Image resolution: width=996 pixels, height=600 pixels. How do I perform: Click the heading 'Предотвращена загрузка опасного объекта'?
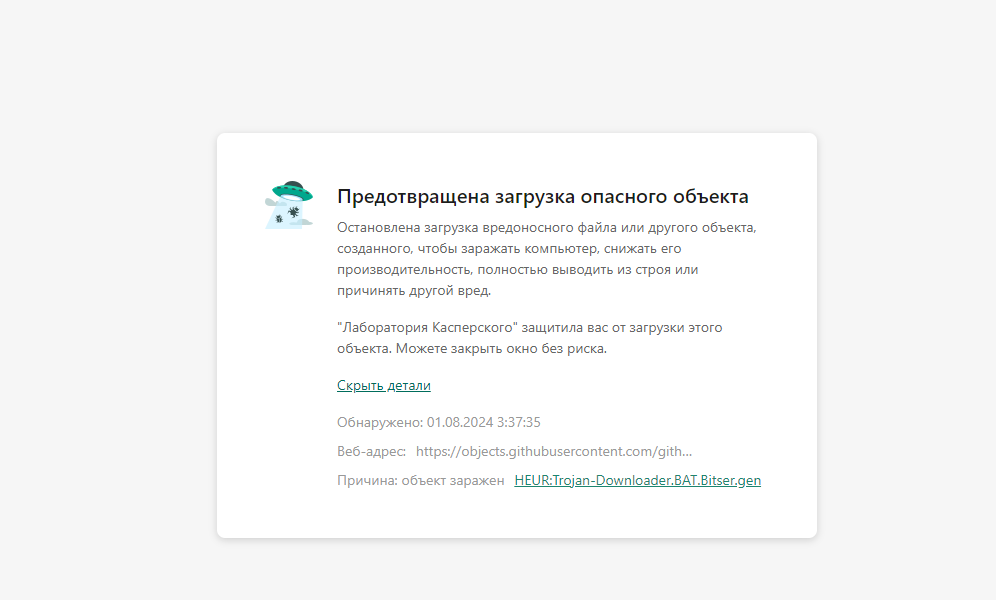tap(542, 196)
